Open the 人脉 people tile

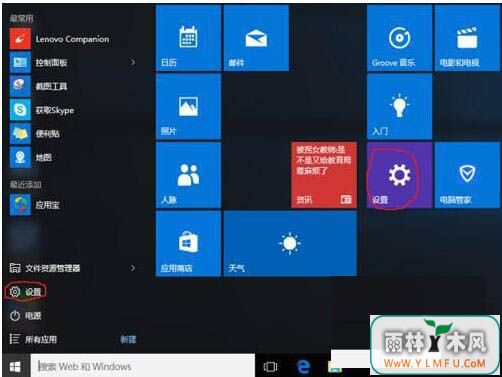(188, 175)
